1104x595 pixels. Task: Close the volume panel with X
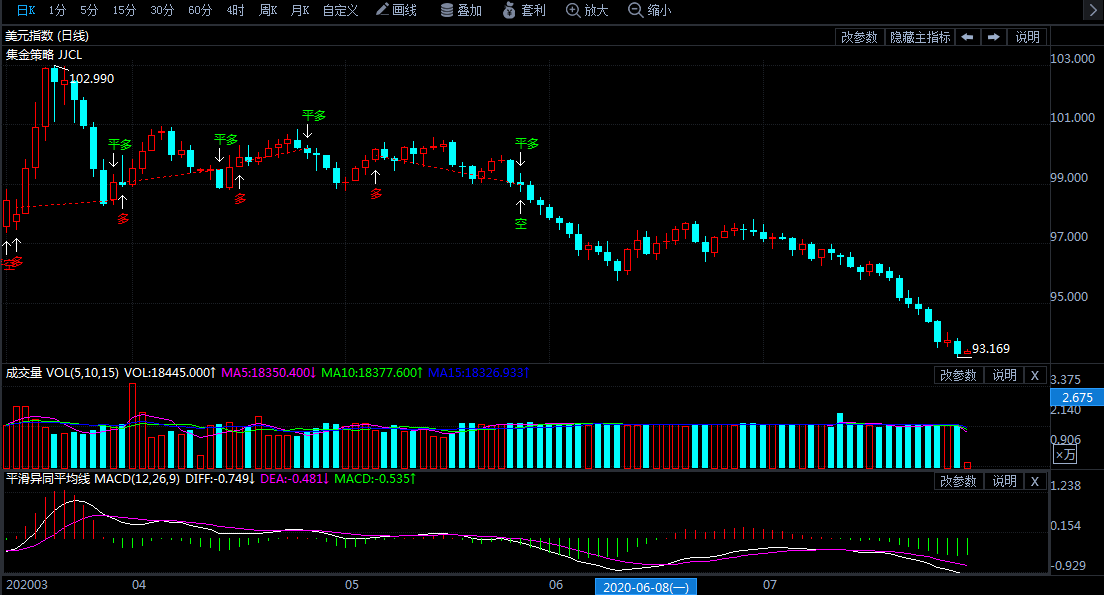click(x=1034, y=375)
